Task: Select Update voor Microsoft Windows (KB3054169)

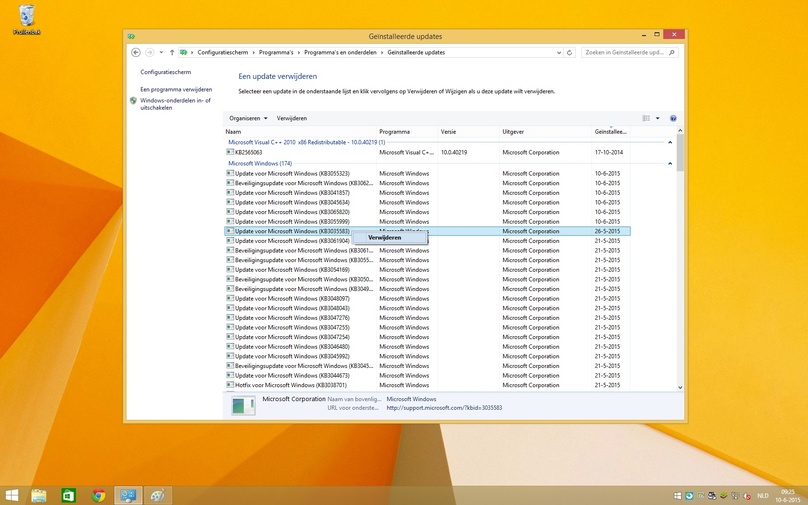Action: tap(427, 270)
